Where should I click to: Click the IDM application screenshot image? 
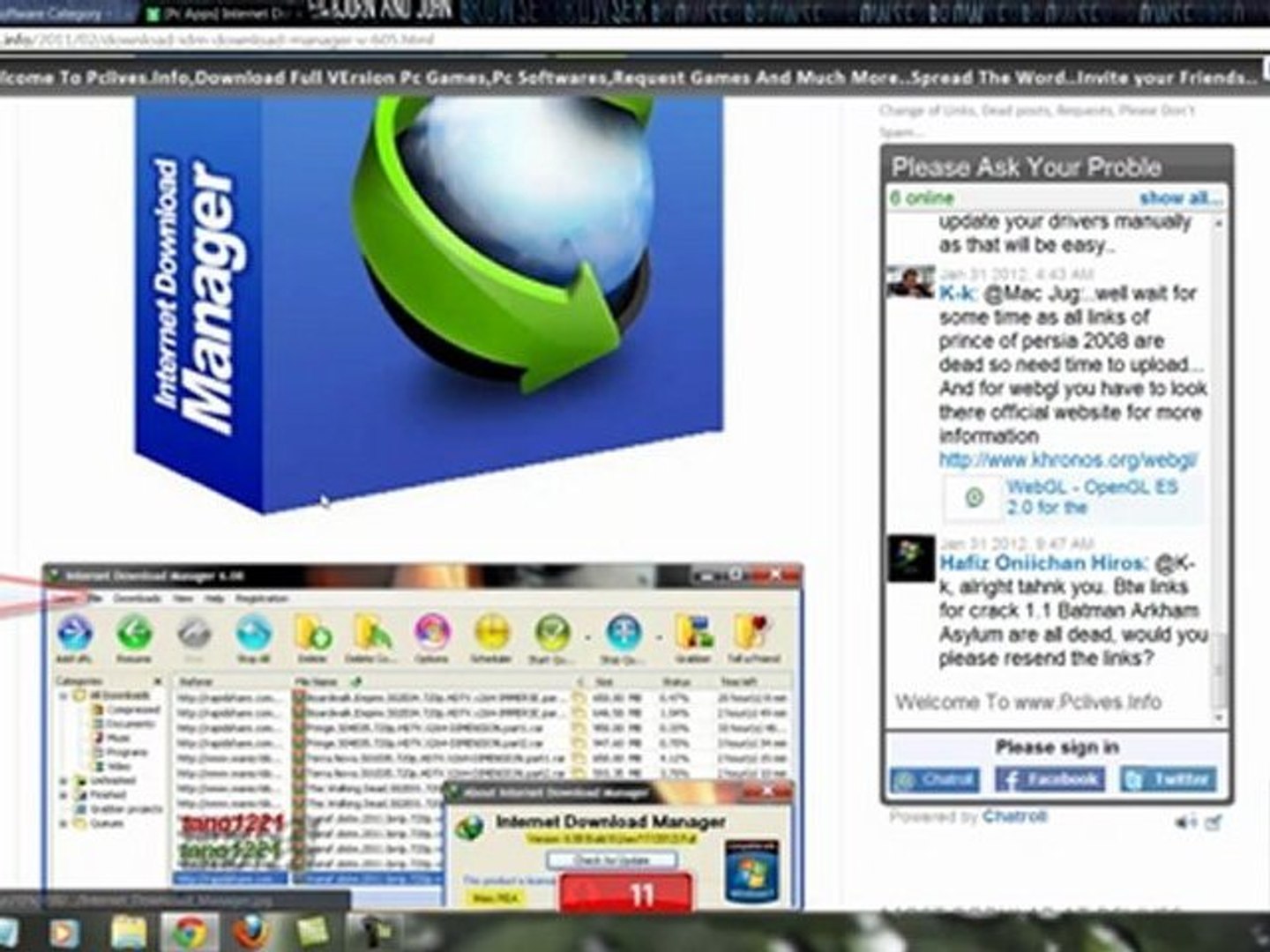(x=422, y=737)
